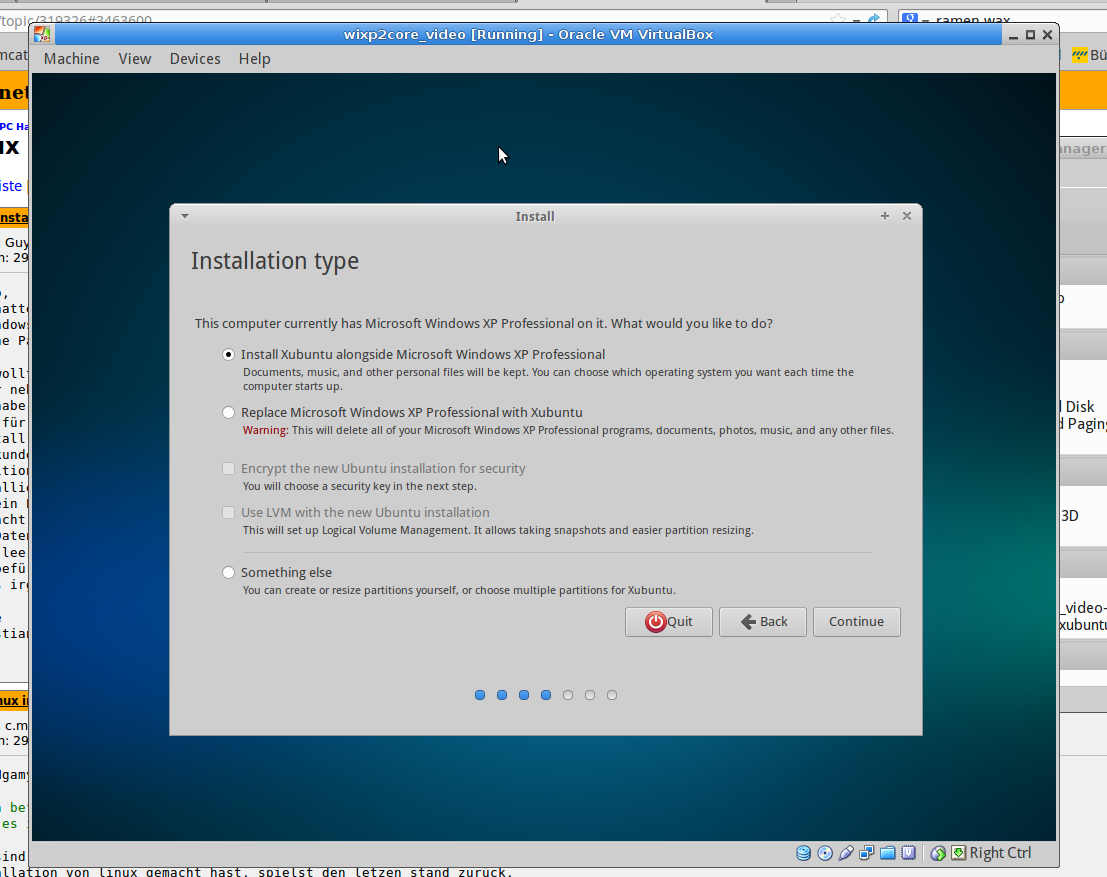
Task: Click the optical disc status icon
Action: coord(825,853)
